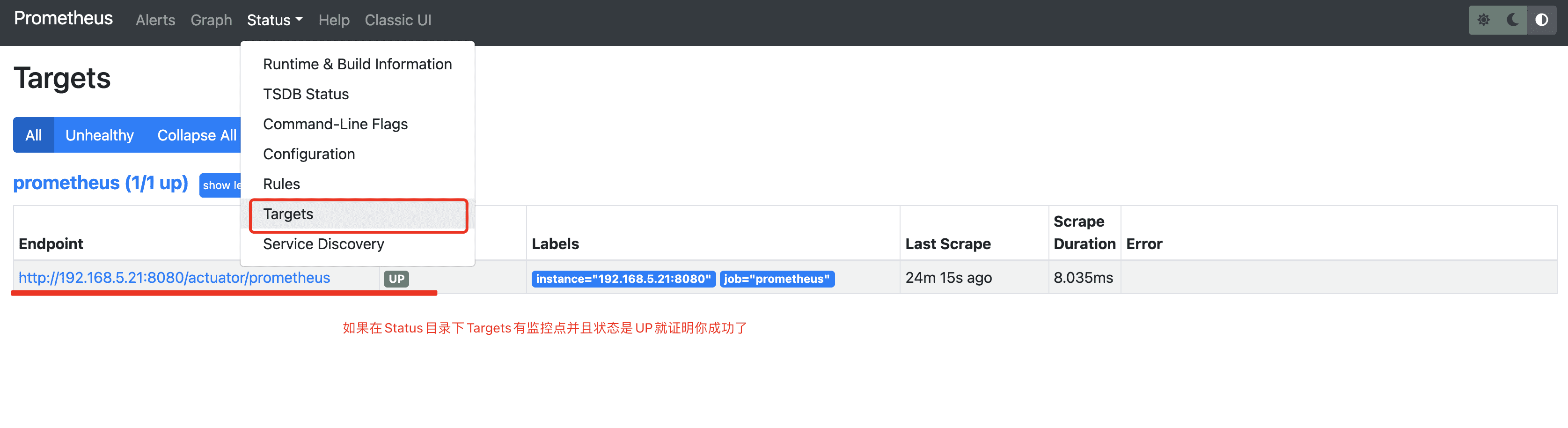Open the Graph page
This screenshot has width=1568, height=428.
(211, 20)
